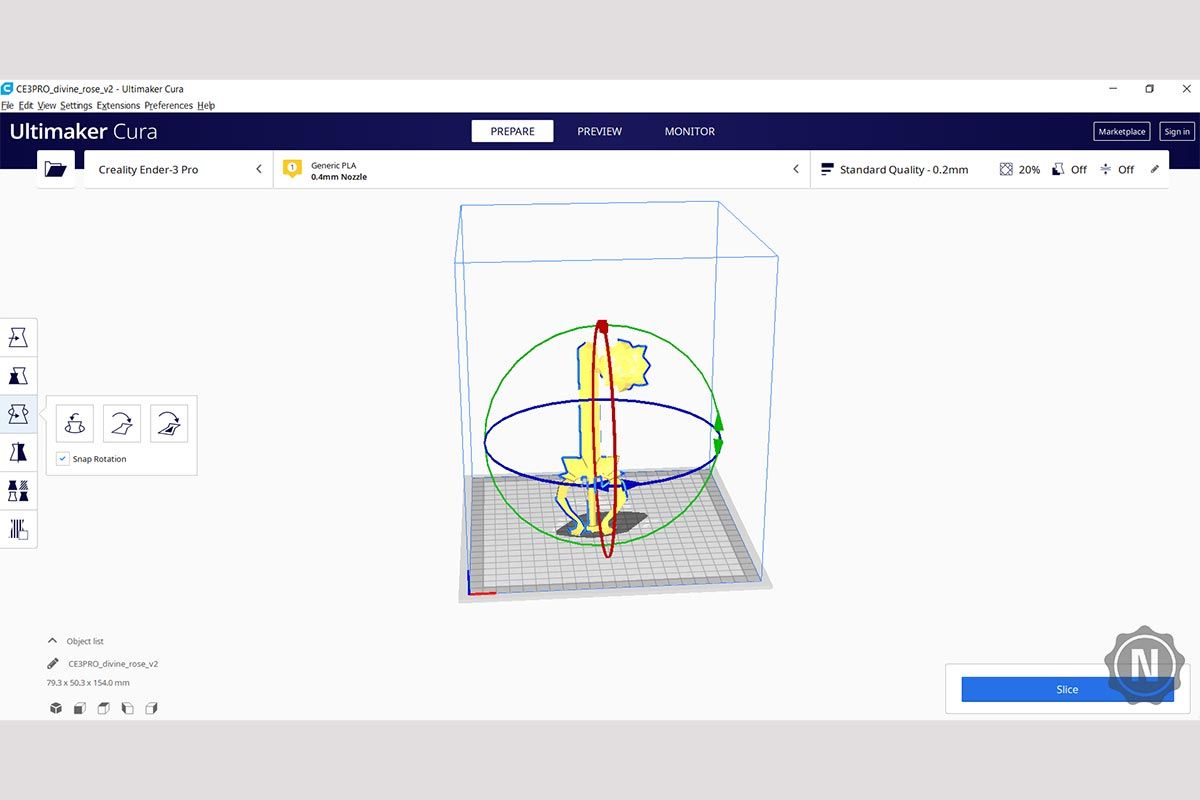1200x800 pixels.
Task: Switch to the PREPARE stage tab
Action: (x=512, y=131)
